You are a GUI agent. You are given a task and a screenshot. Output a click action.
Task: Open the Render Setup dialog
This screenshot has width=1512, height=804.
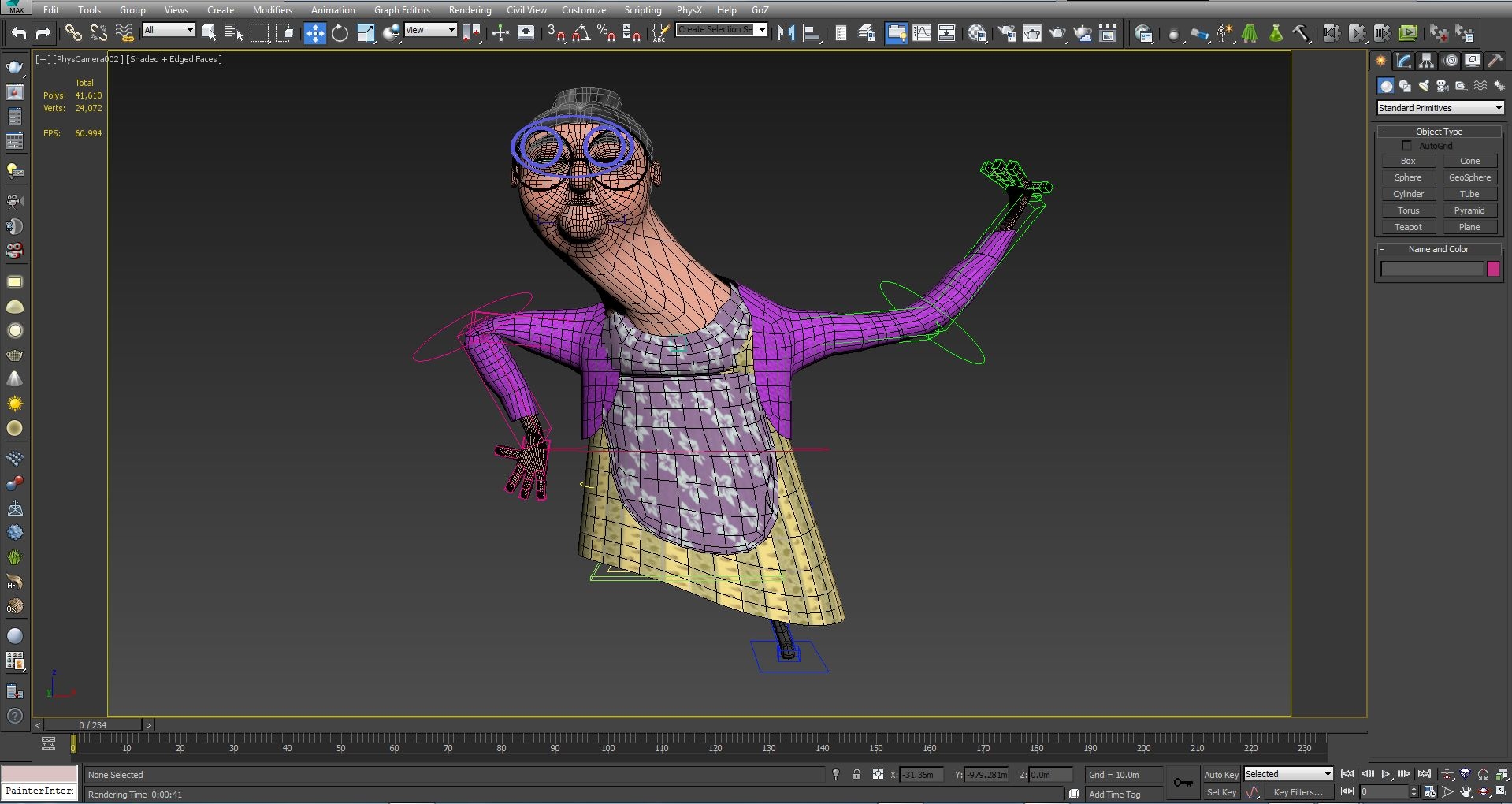pyautogui.click(x=1006, y=33)
